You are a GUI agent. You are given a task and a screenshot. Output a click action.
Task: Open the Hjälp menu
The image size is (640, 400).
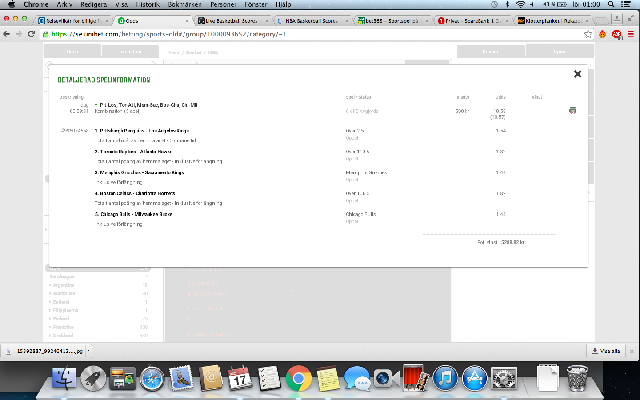pyautogui.click(x=283, y=4)
